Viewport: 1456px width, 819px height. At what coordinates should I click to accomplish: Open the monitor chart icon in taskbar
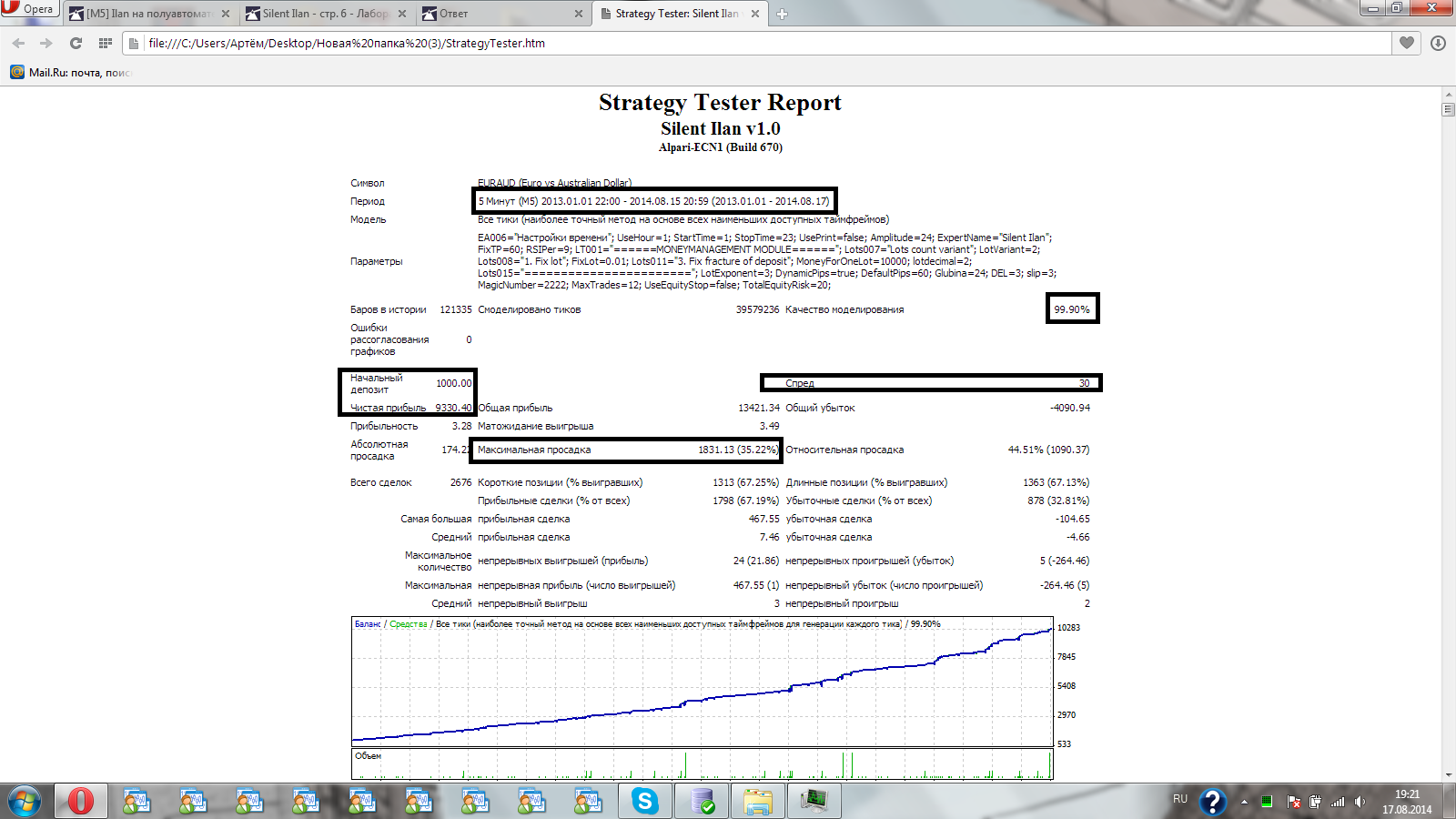pyautogui.click(x=814, y=801)
